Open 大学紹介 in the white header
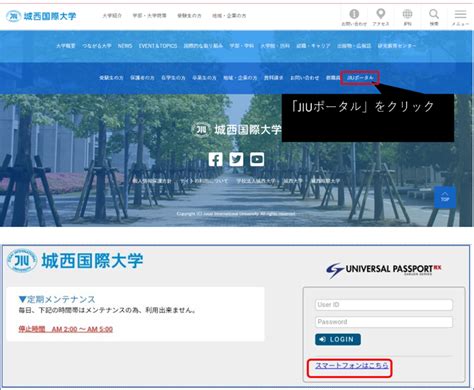 click(112, 16)
